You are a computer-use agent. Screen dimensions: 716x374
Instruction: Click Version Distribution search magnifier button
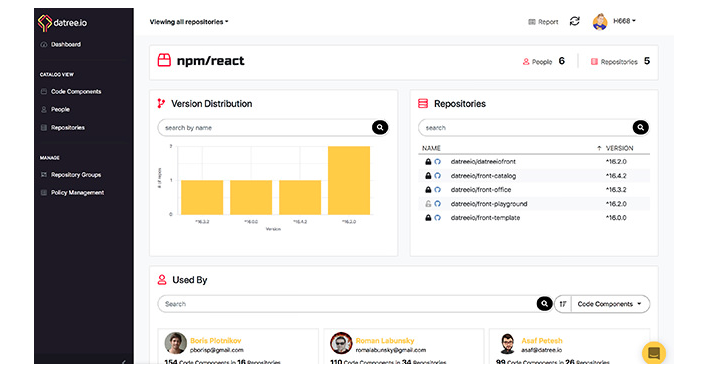[380, 127]
